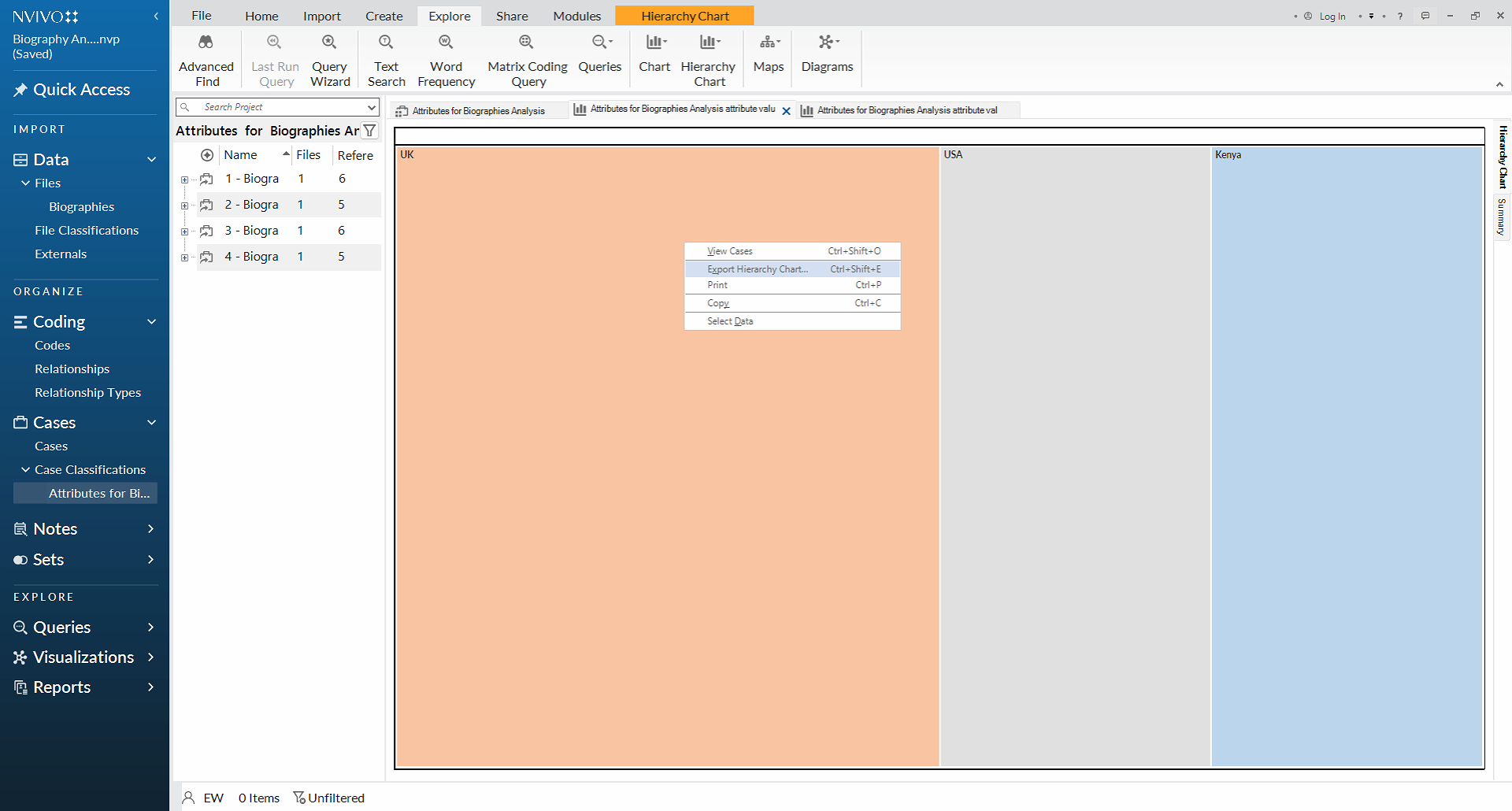1512x811 pixels.
Task: Open Advanced Find binoculars tool
Action: (206, 60)
